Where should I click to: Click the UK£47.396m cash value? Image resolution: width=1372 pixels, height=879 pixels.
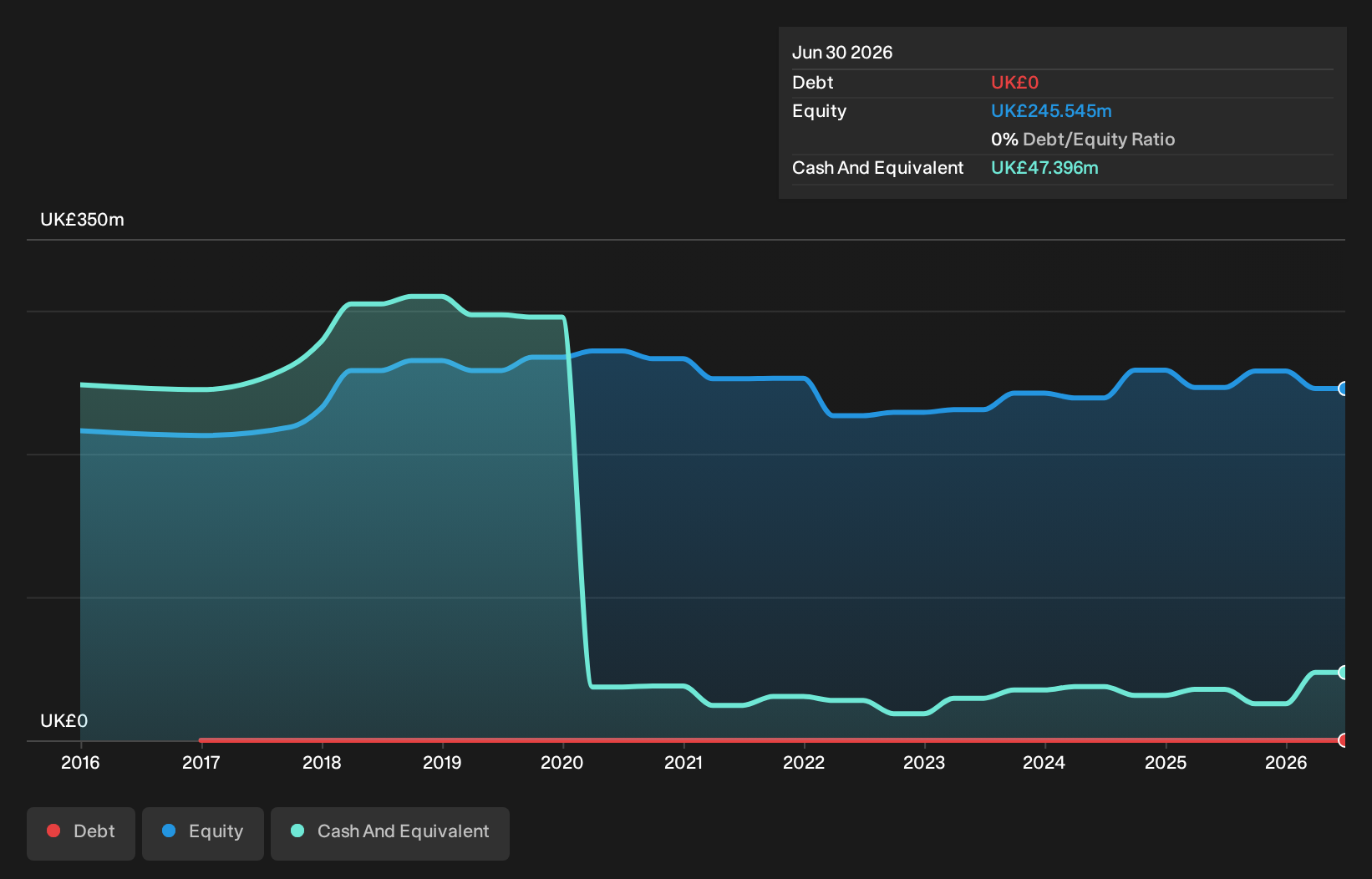pos(1044,168)
